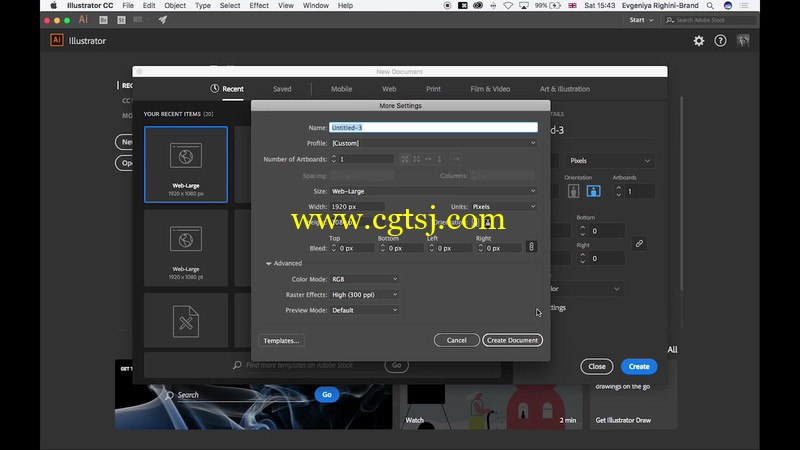Open the Help question mark icon
Screen dimensions: 800x450
(720, 41)
